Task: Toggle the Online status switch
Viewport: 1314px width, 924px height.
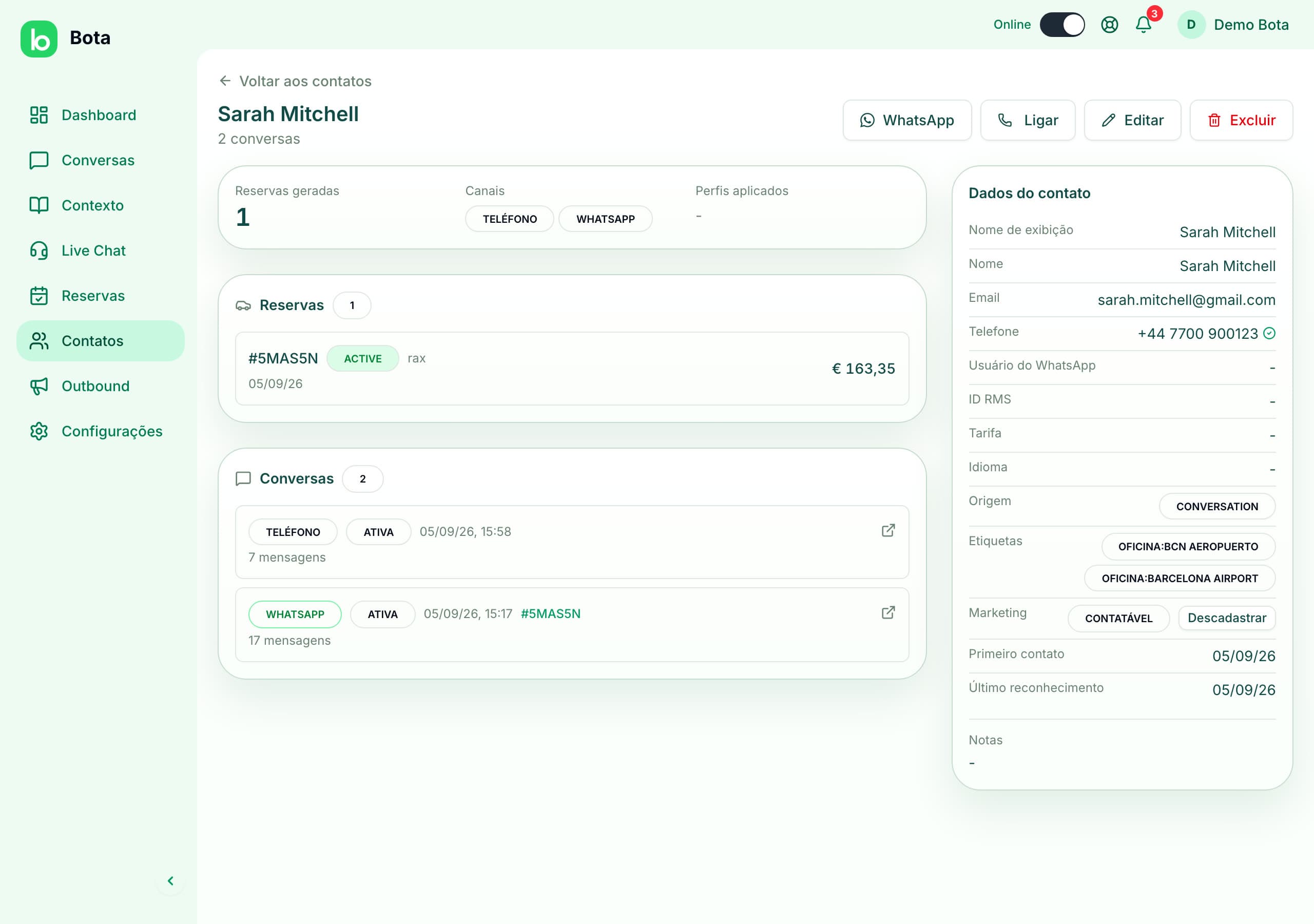Action: (1062, 25)
